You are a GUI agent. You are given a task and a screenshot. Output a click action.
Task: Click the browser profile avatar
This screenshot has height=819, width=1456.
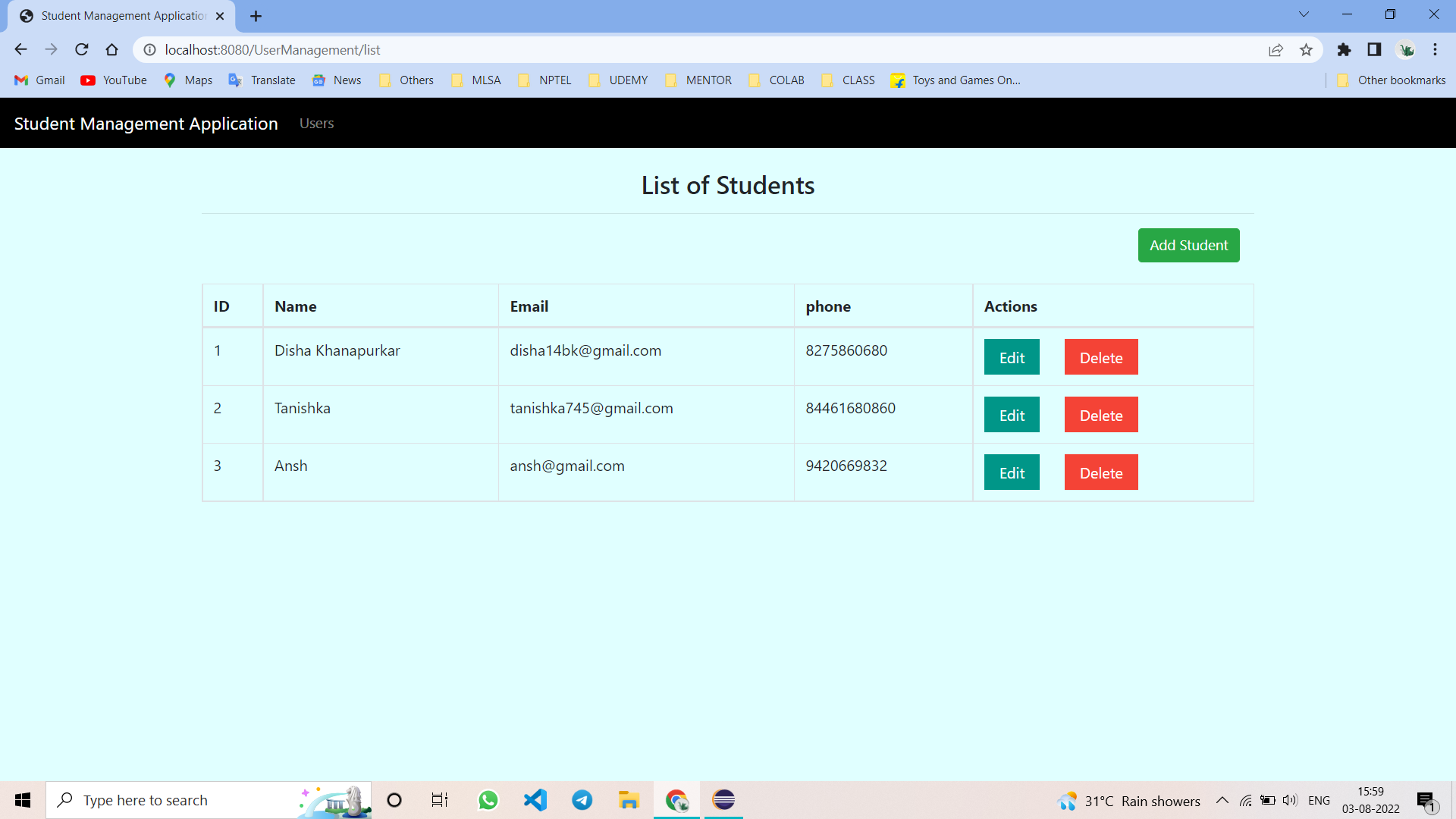coord(1406,49)
